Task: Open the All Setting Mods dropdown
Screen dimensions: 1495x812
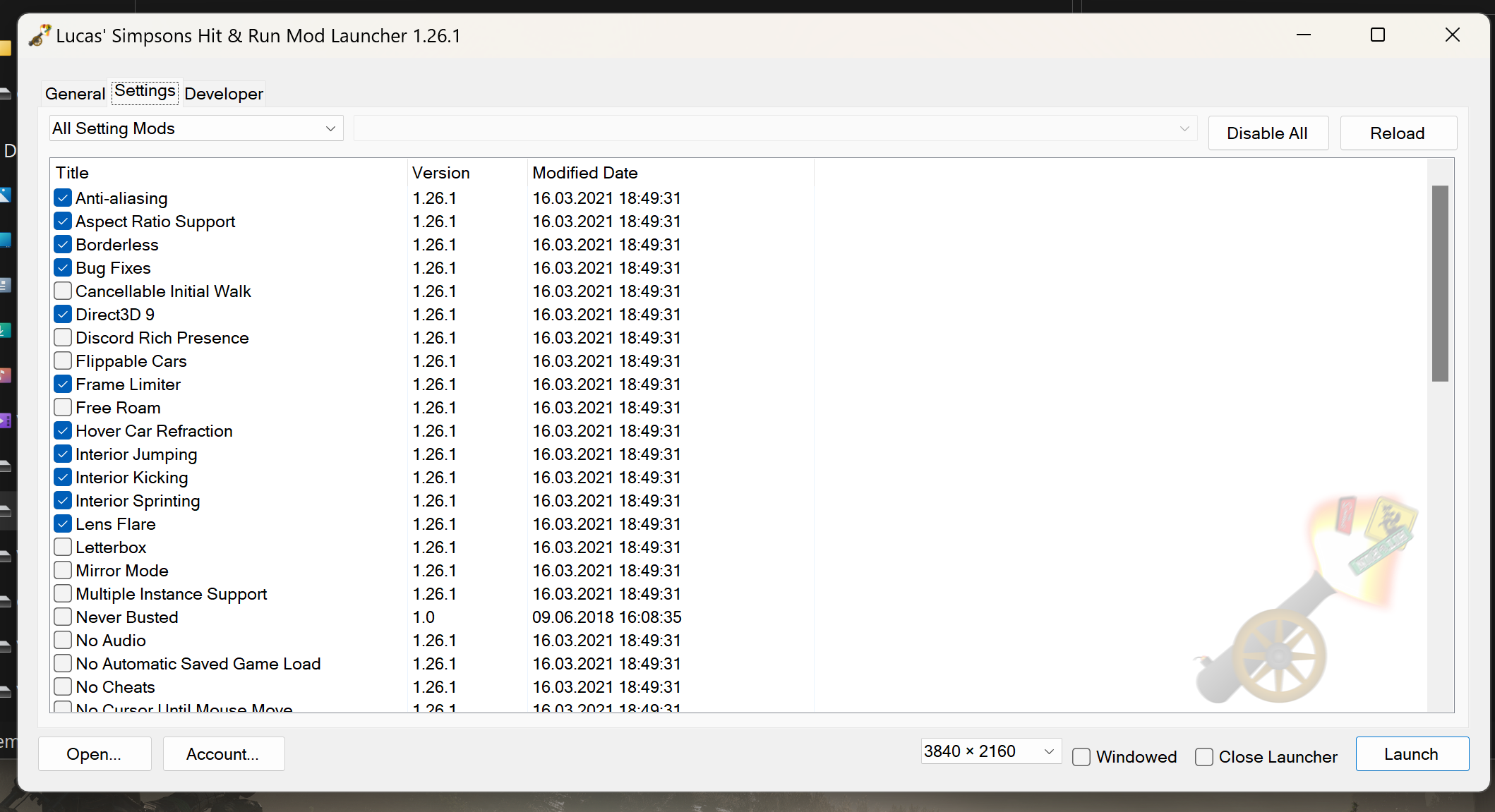Action: (x=196, y=128)
